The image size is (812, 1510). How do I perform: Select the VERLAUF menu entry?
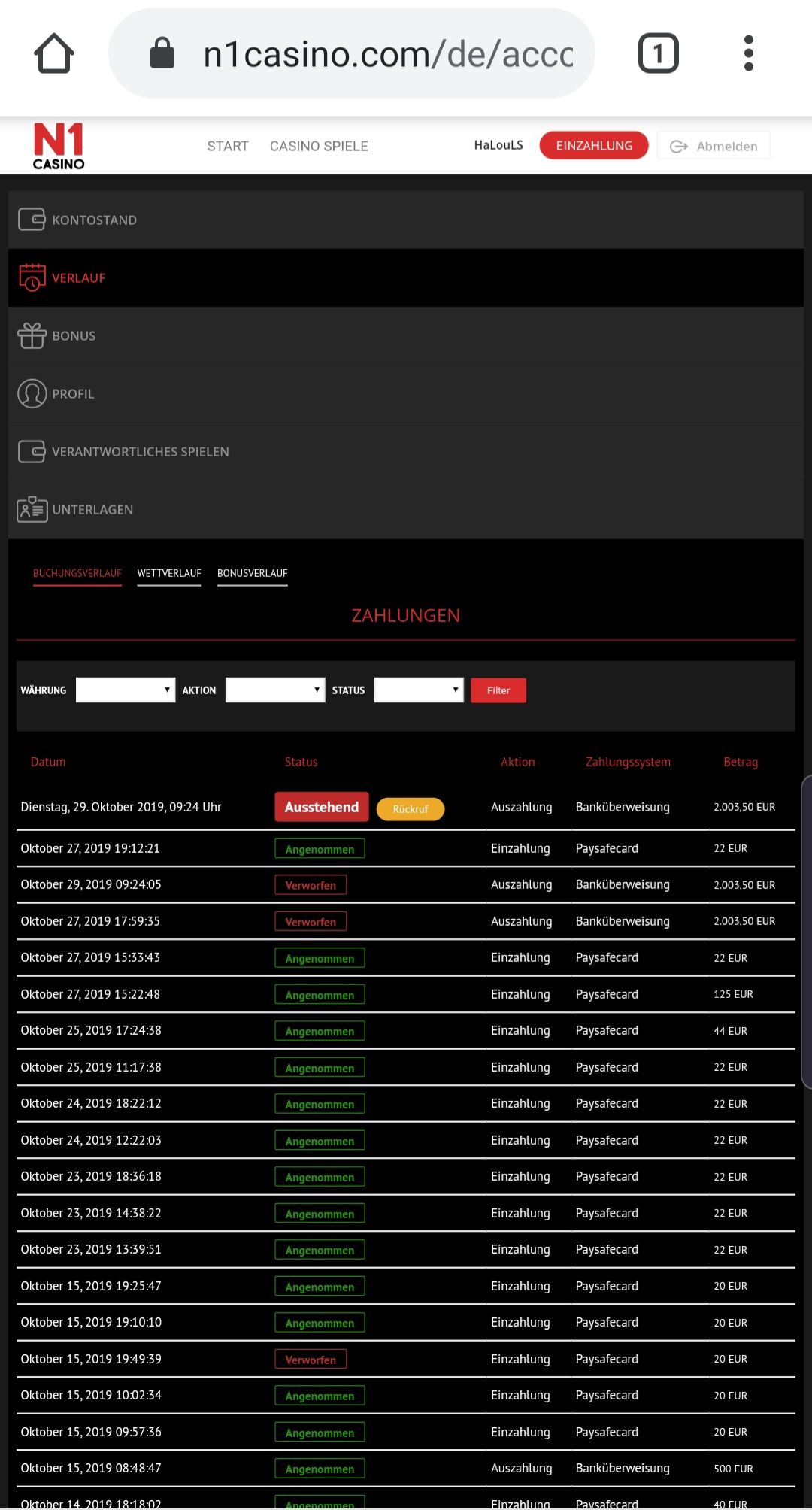pos(406,277)
